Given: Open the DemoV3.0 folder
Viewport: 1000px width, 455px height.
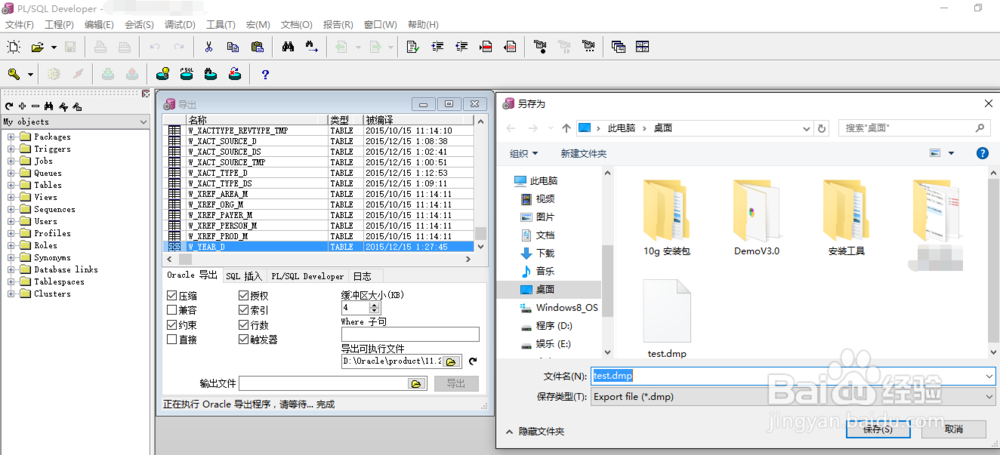Looking at the screenshot, I should [757, 217].
